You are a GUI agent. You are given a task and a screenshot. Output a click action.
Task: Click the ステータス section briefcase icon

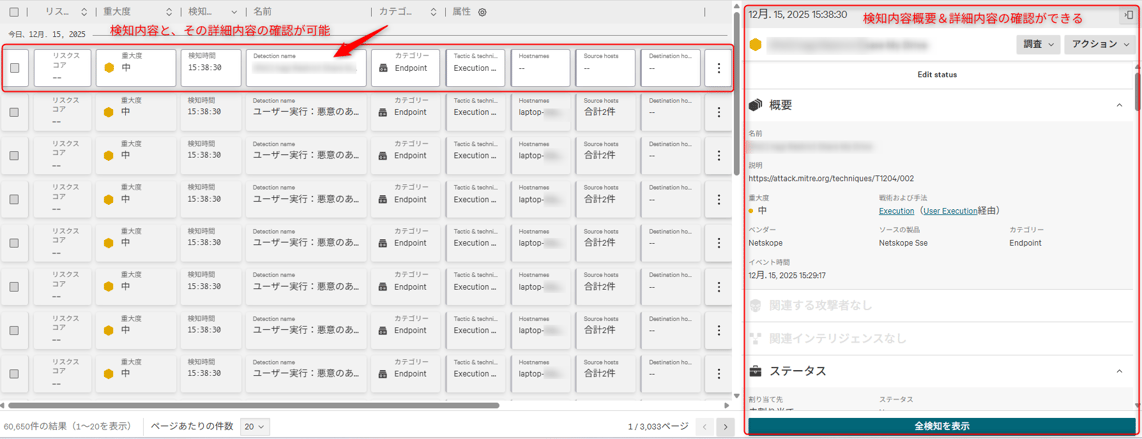point(756,371)
